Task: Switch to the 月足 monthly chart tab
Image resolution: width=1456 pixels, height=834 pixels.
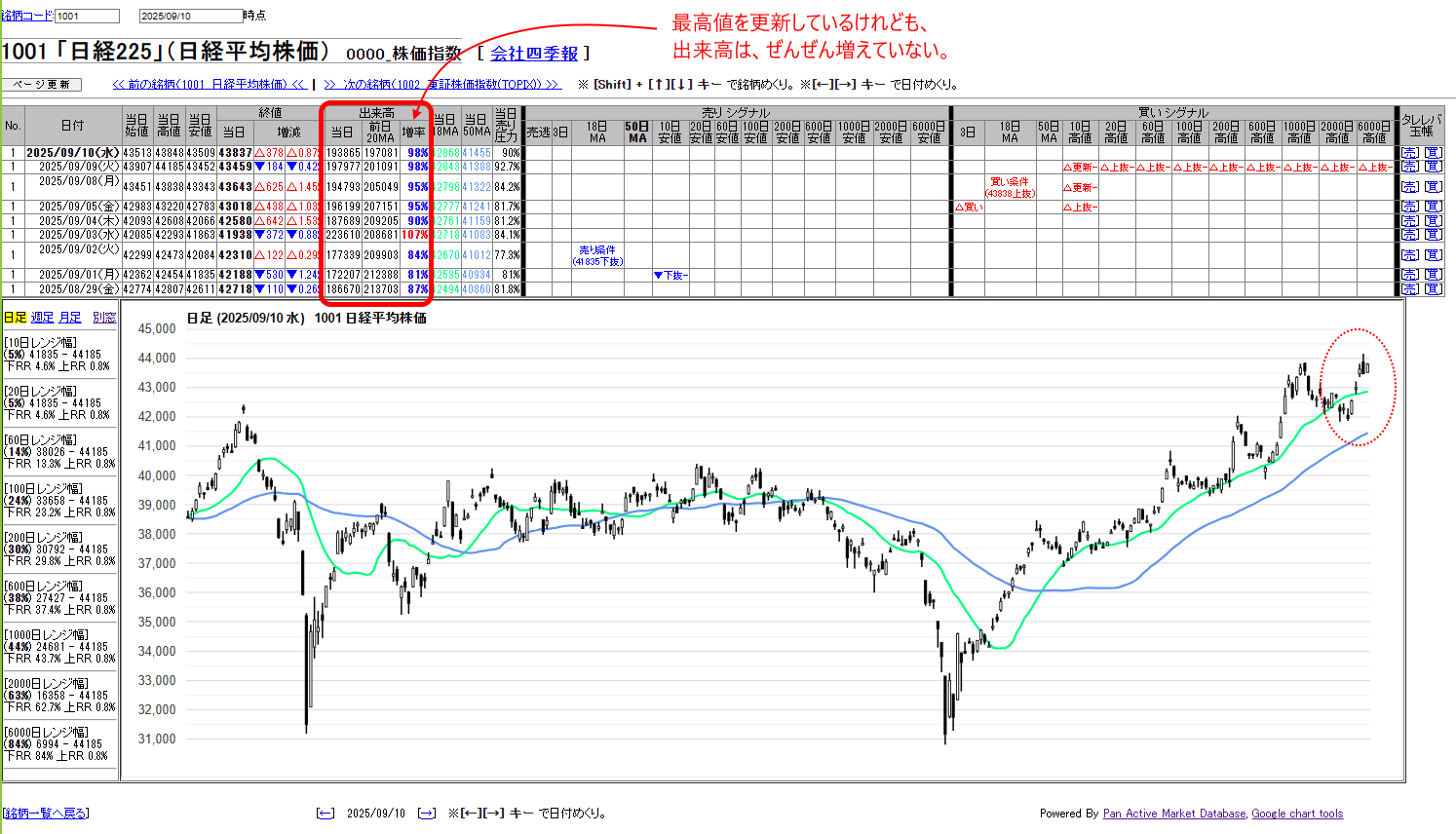Action: [x=70, y=318]
